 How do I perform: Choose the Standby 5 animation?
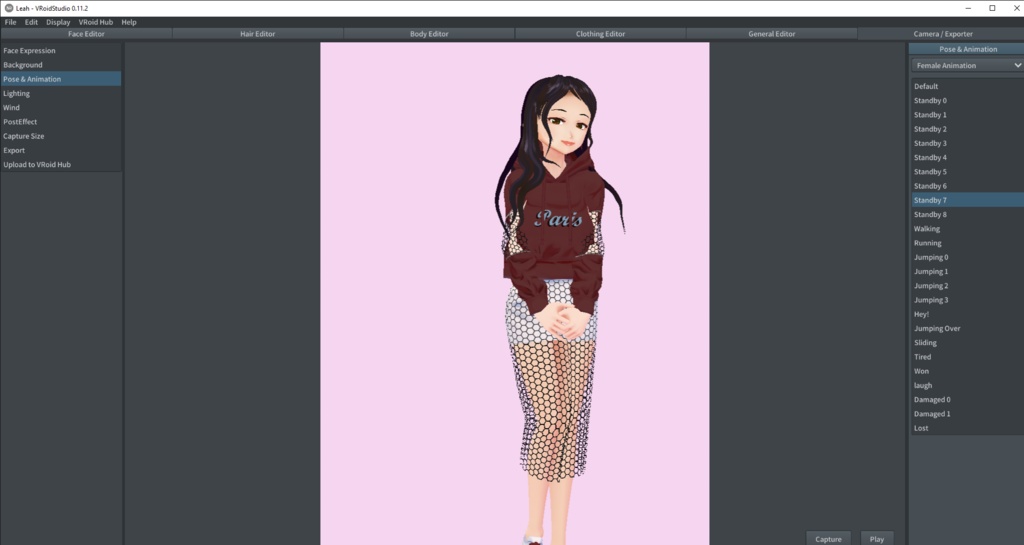[967, 172]
